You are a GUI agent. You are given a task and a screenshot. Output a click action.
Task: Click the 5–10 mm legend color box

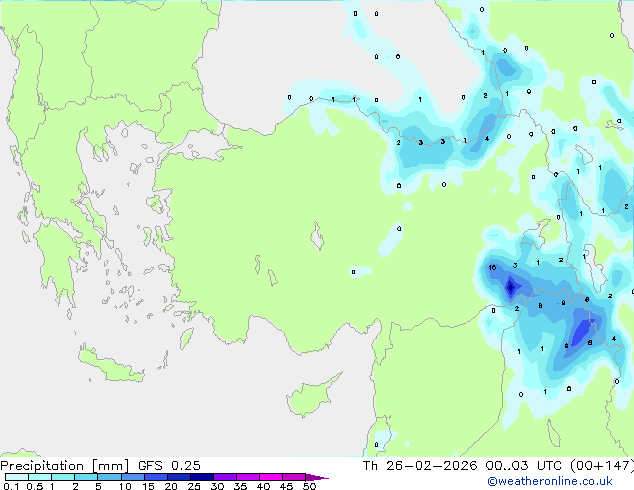pos(109,477)
